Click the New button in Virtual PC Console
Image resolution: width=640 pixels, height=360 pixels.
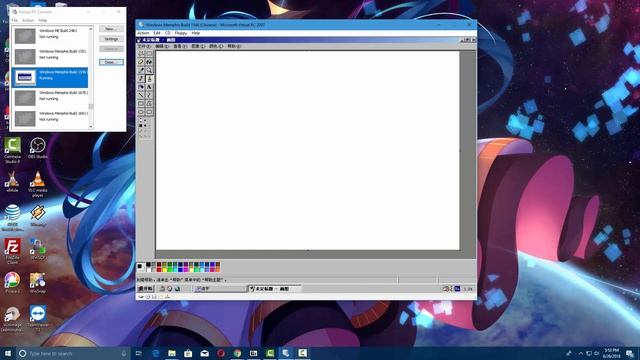(x=111, y=29)
